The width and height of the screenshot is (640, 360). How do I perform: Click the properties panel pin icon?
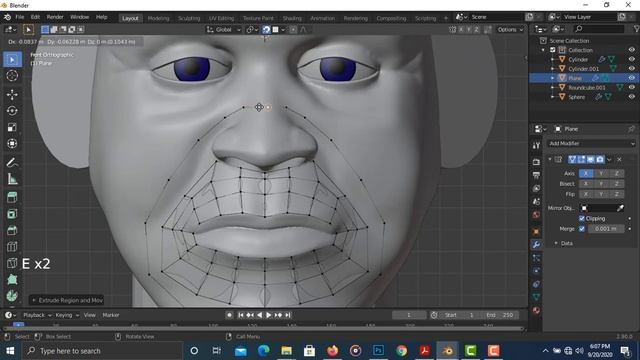(631, 129)
